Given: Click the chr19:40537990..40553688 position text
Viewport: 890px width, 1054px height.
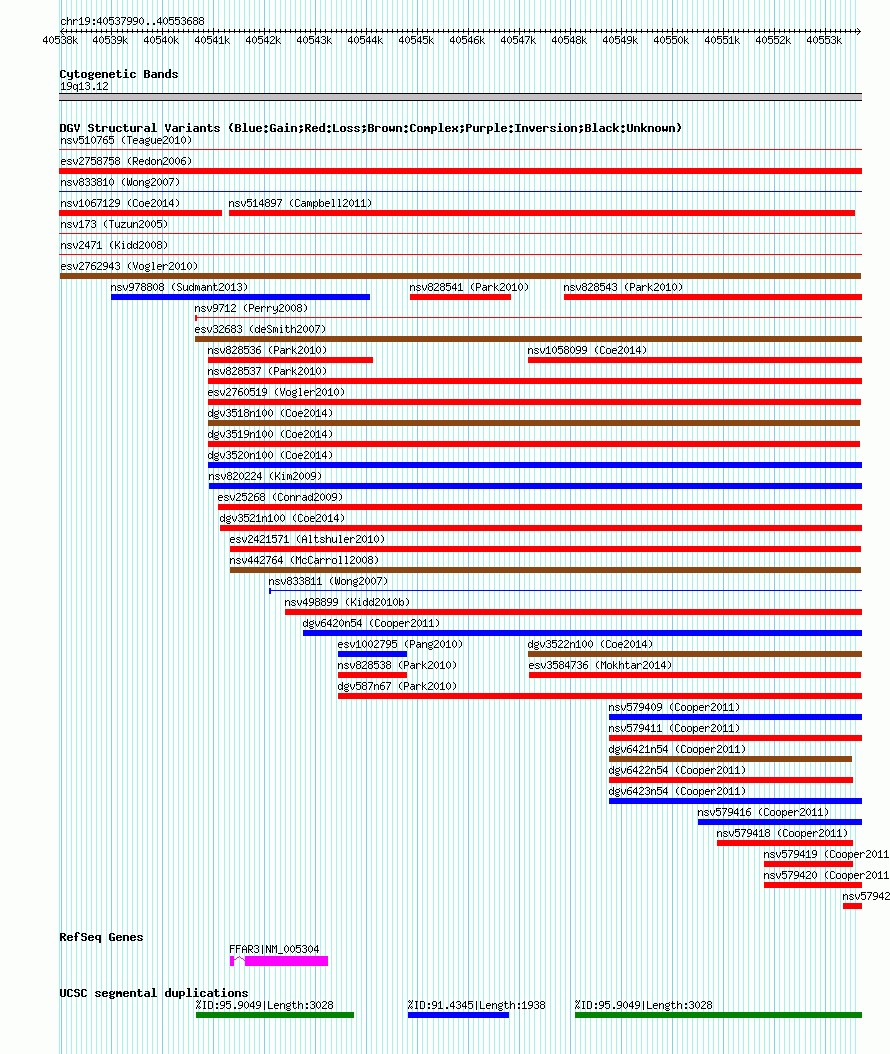Looking at the screenshot, I should point(132,22).
